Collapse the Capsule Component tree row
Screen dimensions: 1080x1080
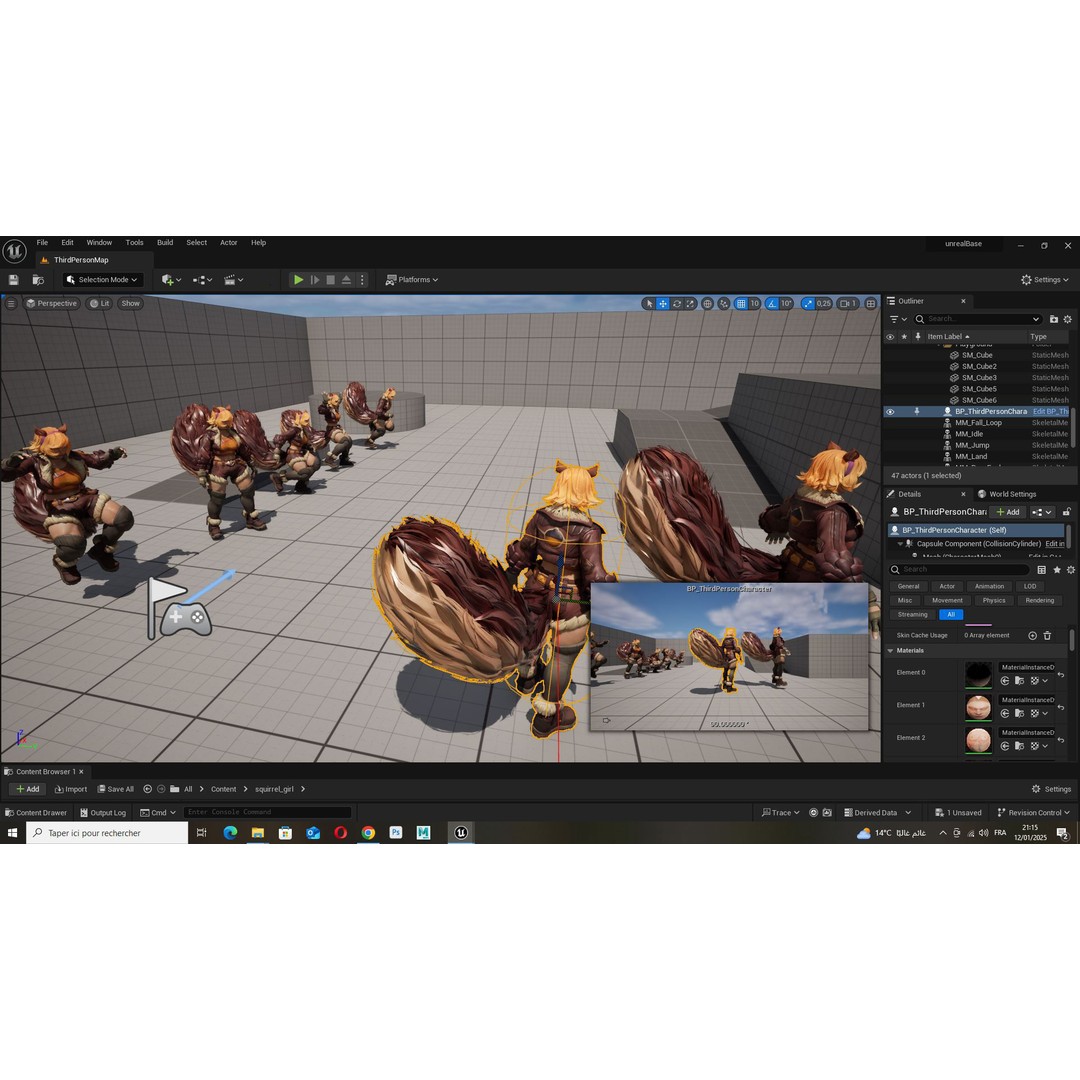point(900,543)
